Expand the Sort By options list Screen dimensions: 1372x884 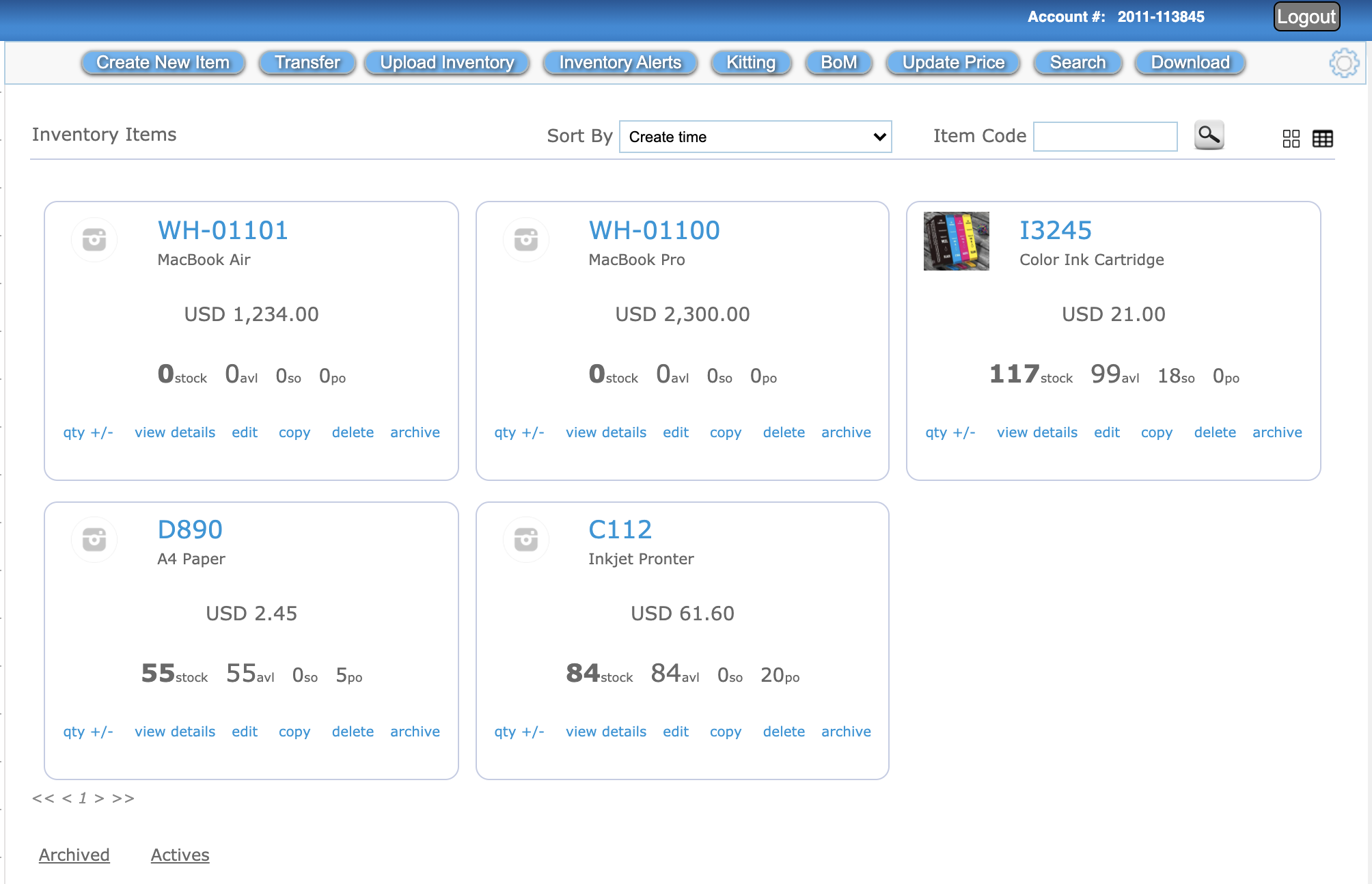[x=751, y=137]
